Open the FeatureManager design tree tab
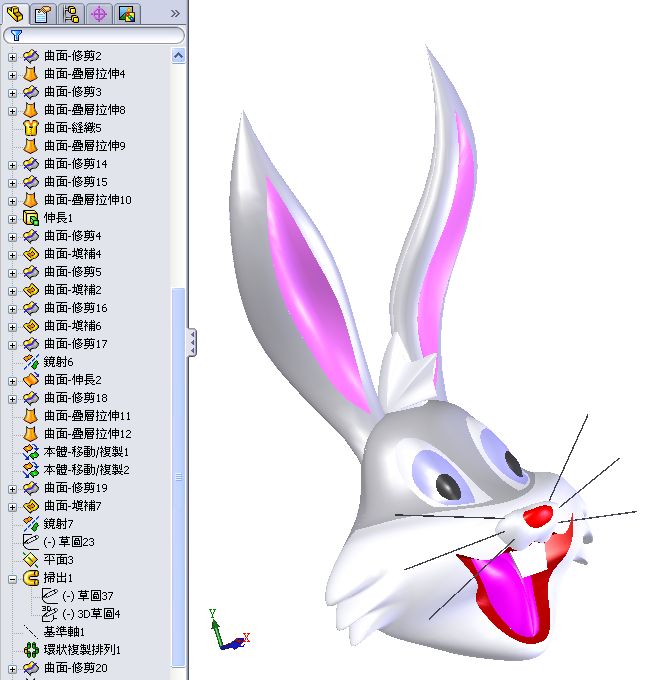 tap(15, 14)
